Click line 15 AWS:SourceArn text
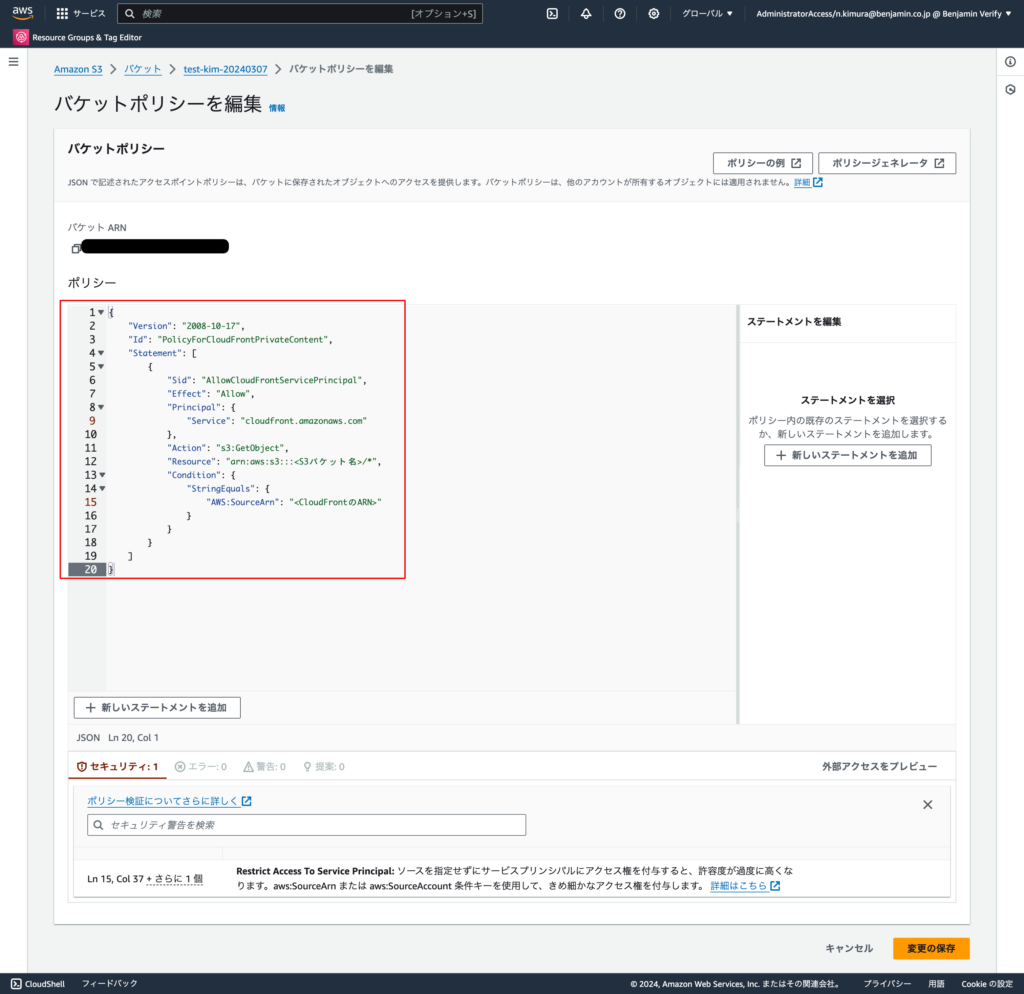The image size is (1024, 994). [x=294, y=502]
